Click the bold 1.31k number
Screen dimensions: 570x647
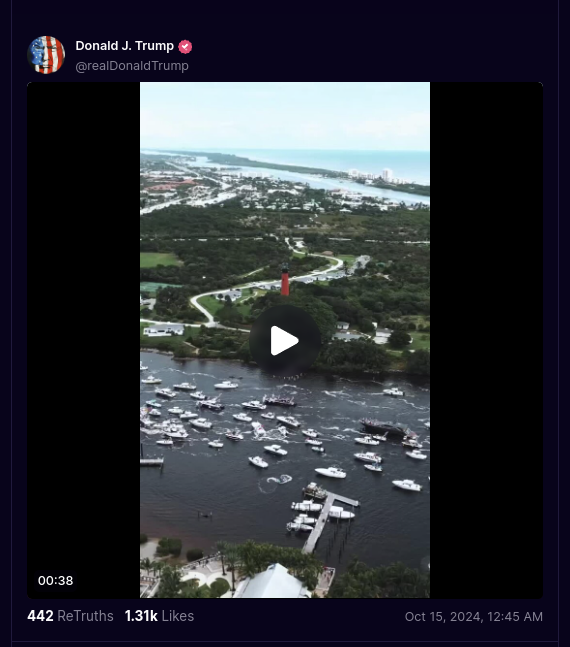click(141, 616)
